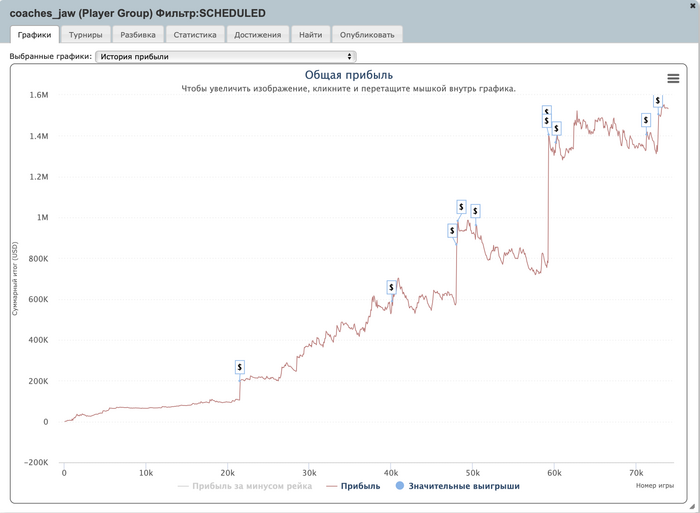The height and width of the screenshot is (513, 700).
Task: Open the 'История прибыли' chart selection dropdown
Action: [x=226, y=57]
